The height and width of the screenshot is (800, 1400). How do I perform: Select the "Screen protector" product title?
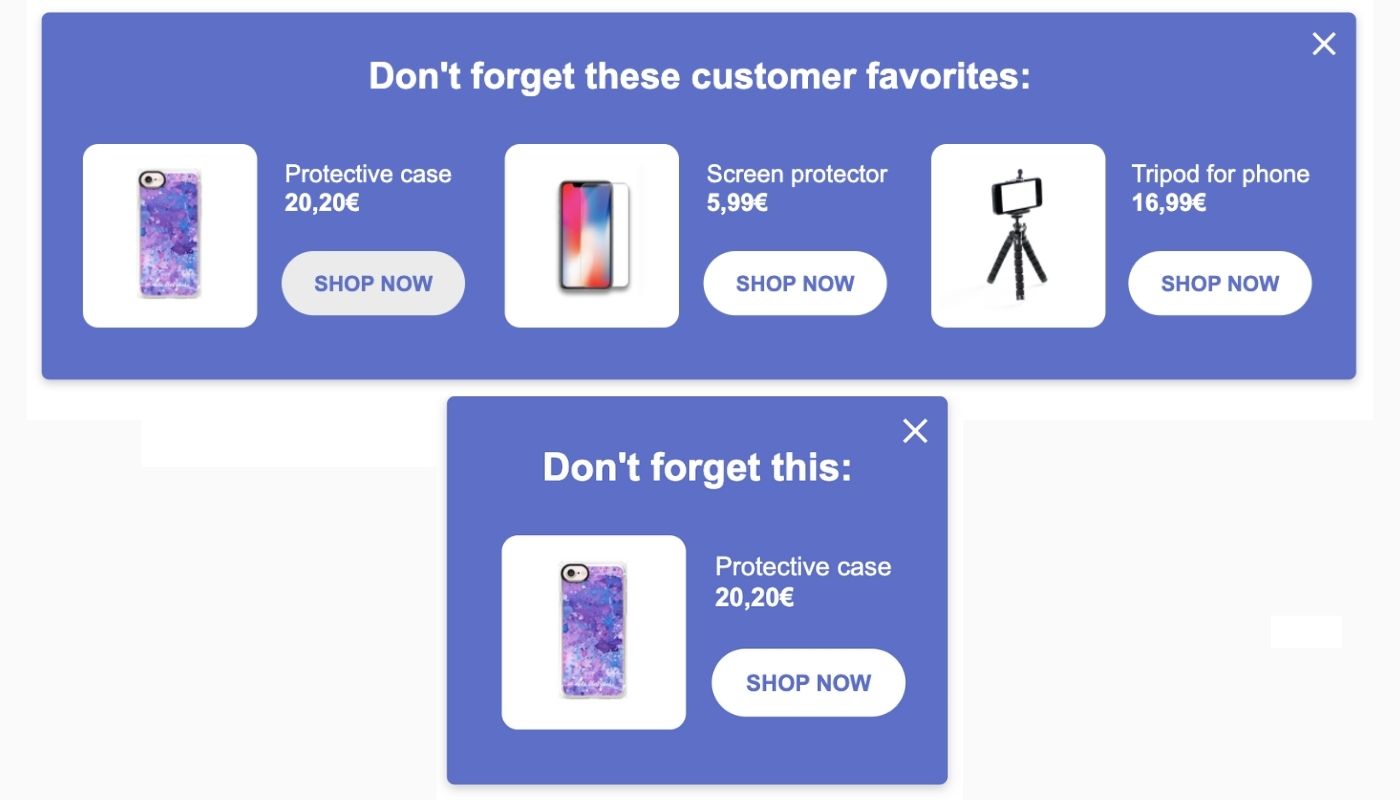point(796,174)
